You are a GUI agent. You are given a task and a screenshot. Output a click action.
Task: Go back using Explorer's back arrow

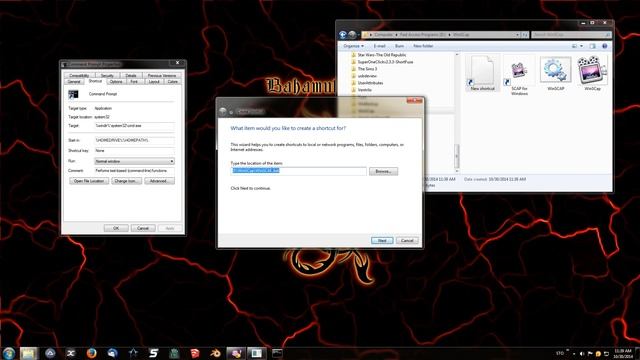343,35
